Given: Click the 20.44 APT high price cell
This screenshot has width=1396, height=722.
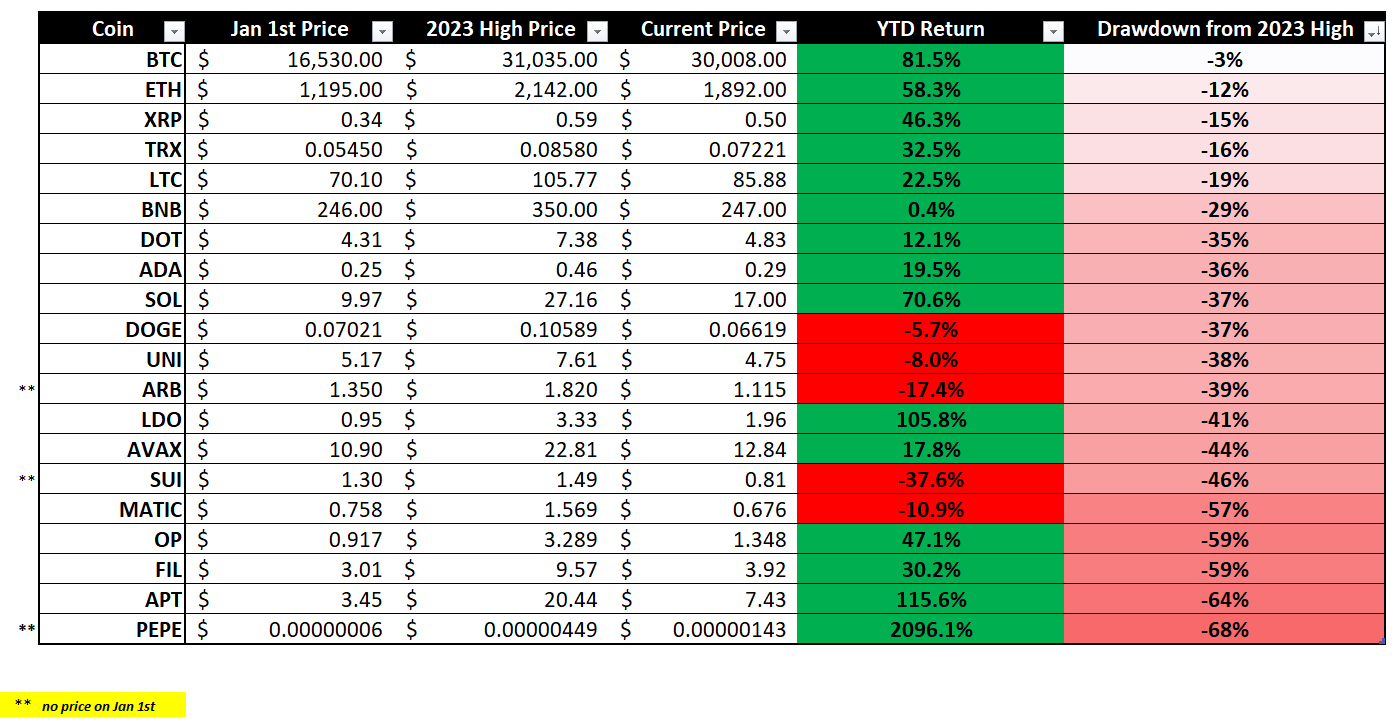Looking at the screenshot, I should [502, 600].
